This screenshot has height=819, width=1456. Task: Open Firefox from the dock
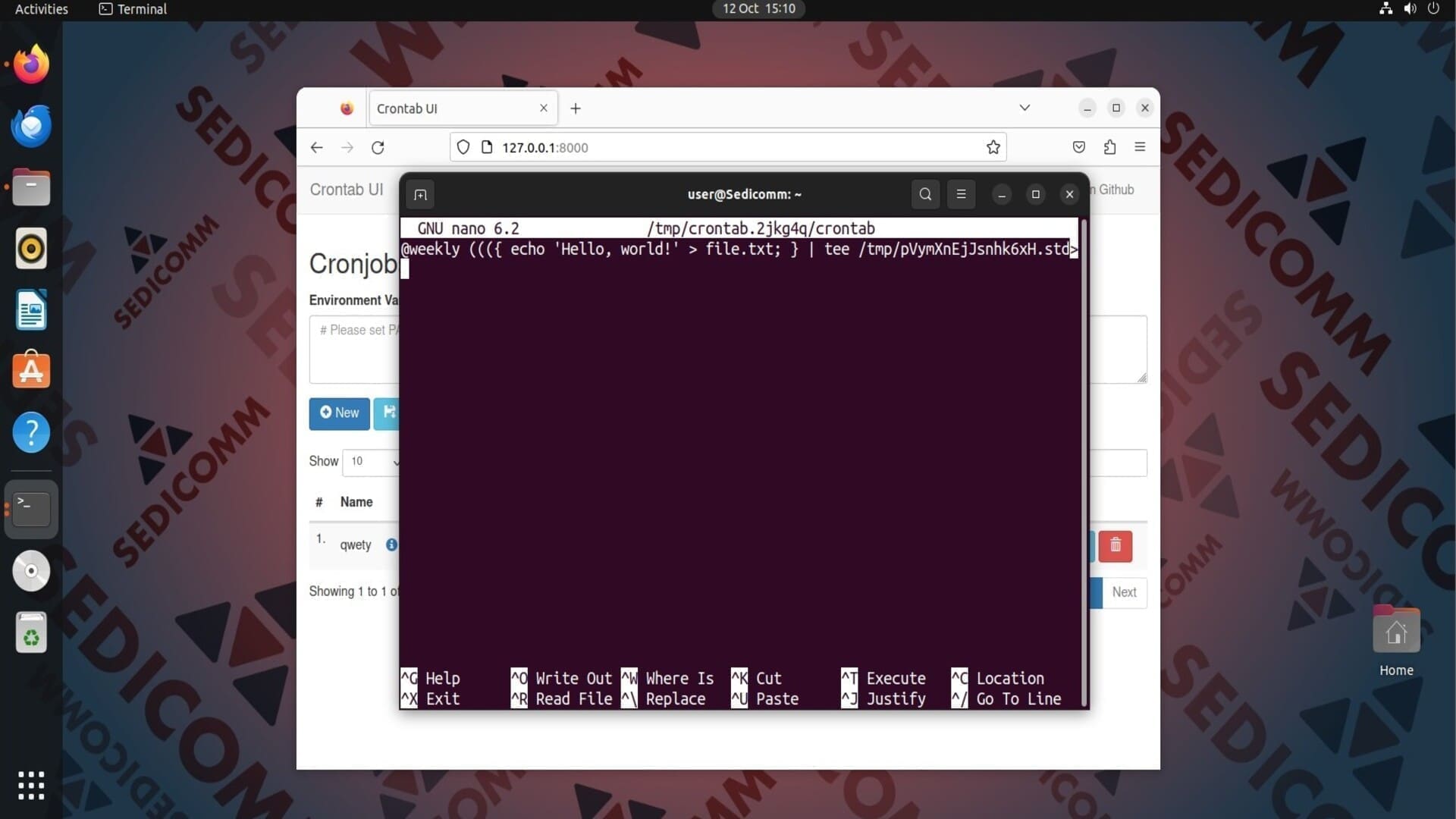(31, 64)
